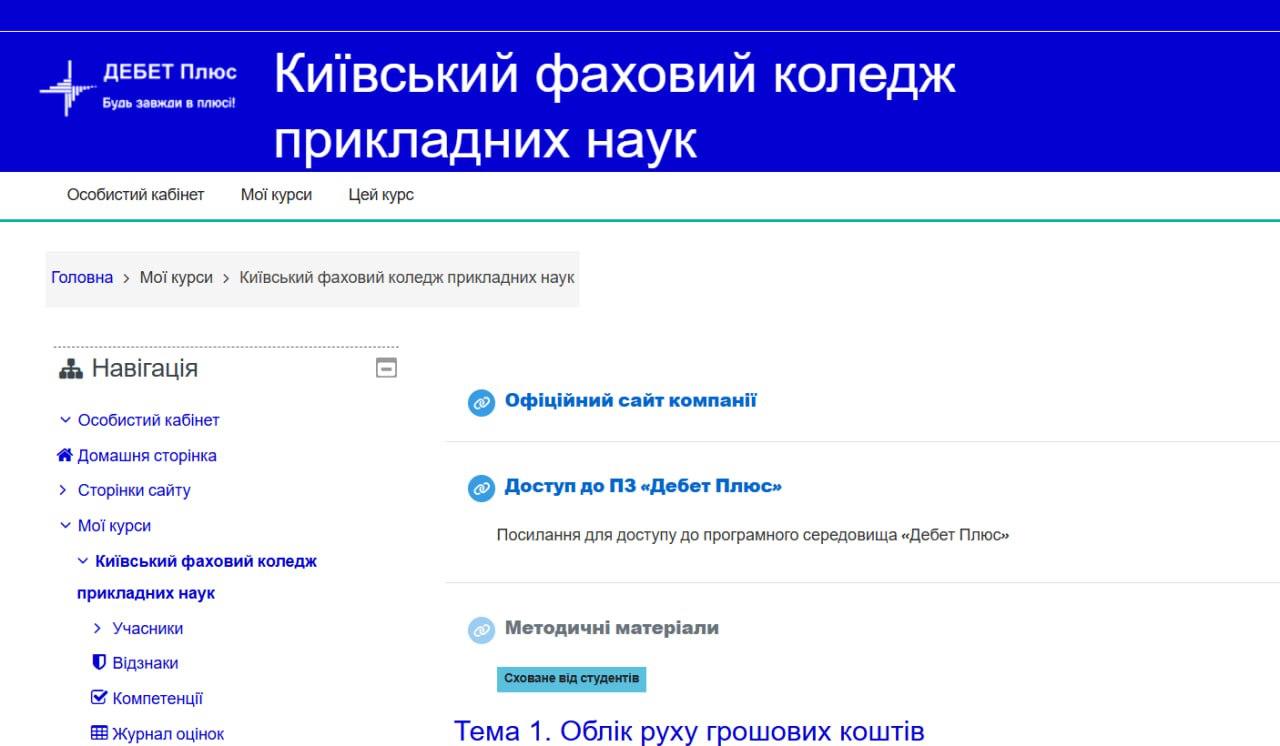
Task: Click the checkmark icon next to Компетенції
Action: (x=99, y=698)
